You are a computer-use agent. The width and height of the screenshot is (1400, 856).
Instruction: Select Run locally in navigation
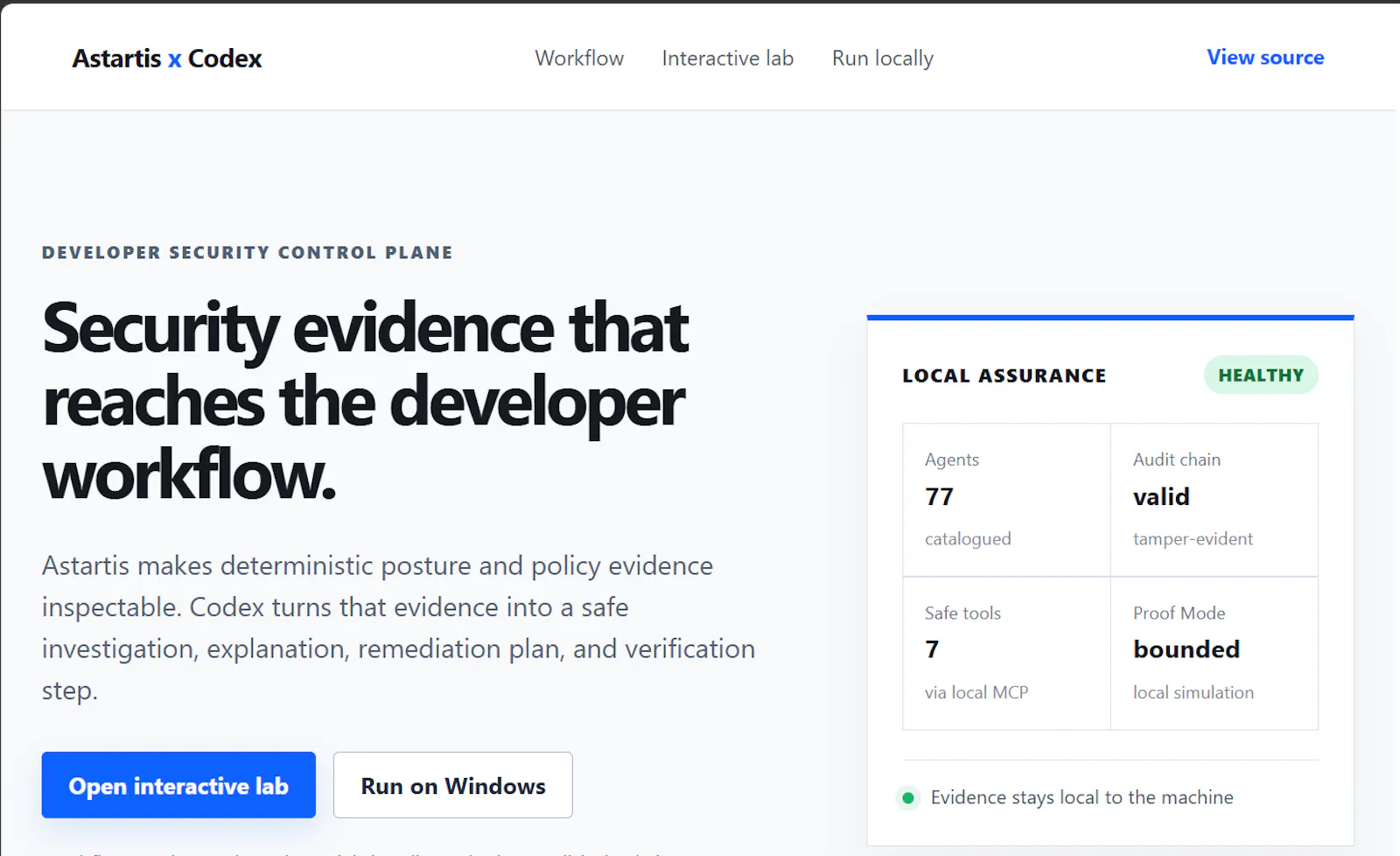pos(883,59)
